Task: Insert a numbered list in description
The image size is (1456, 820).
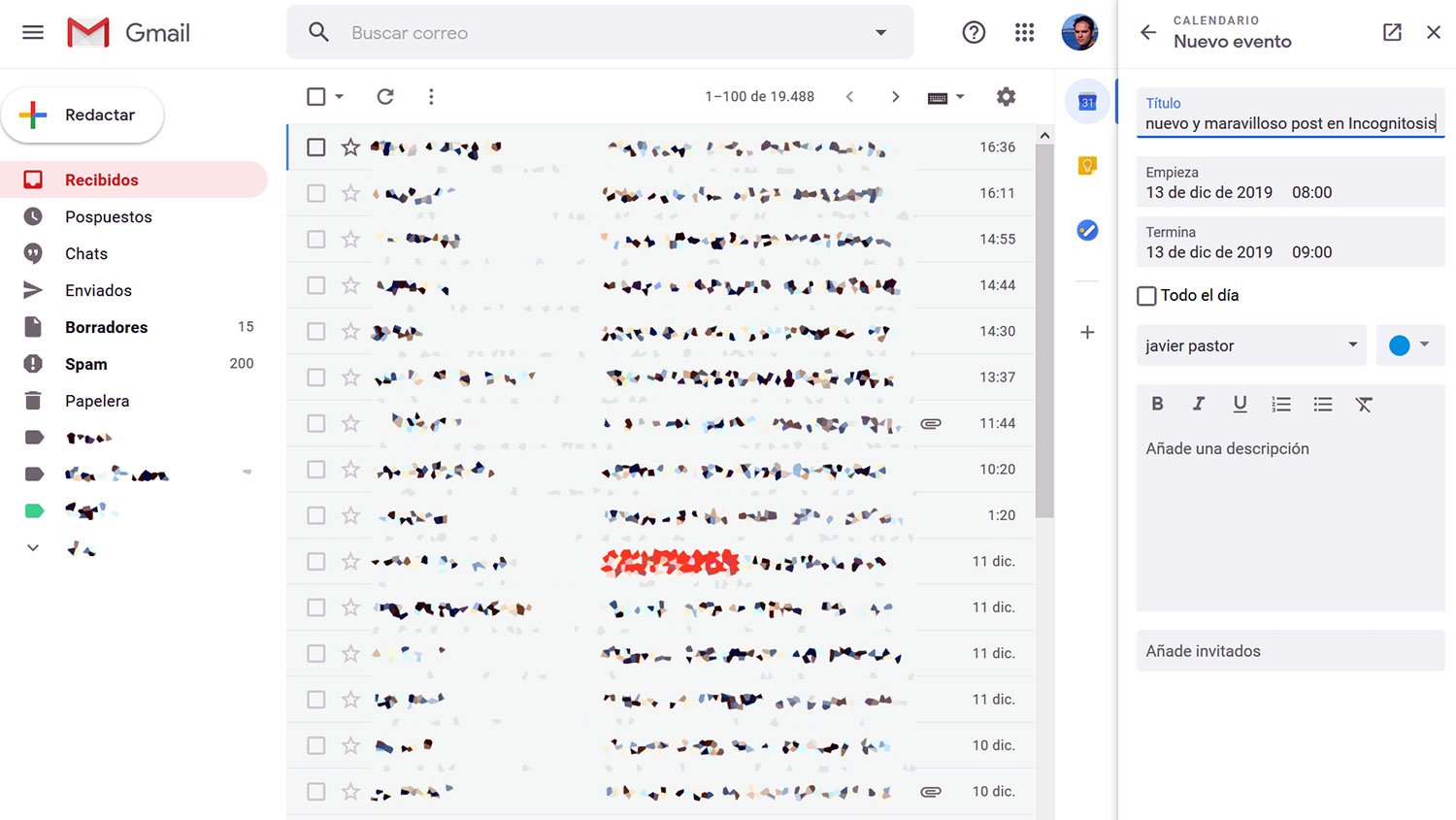Action: click(1281, 404)
